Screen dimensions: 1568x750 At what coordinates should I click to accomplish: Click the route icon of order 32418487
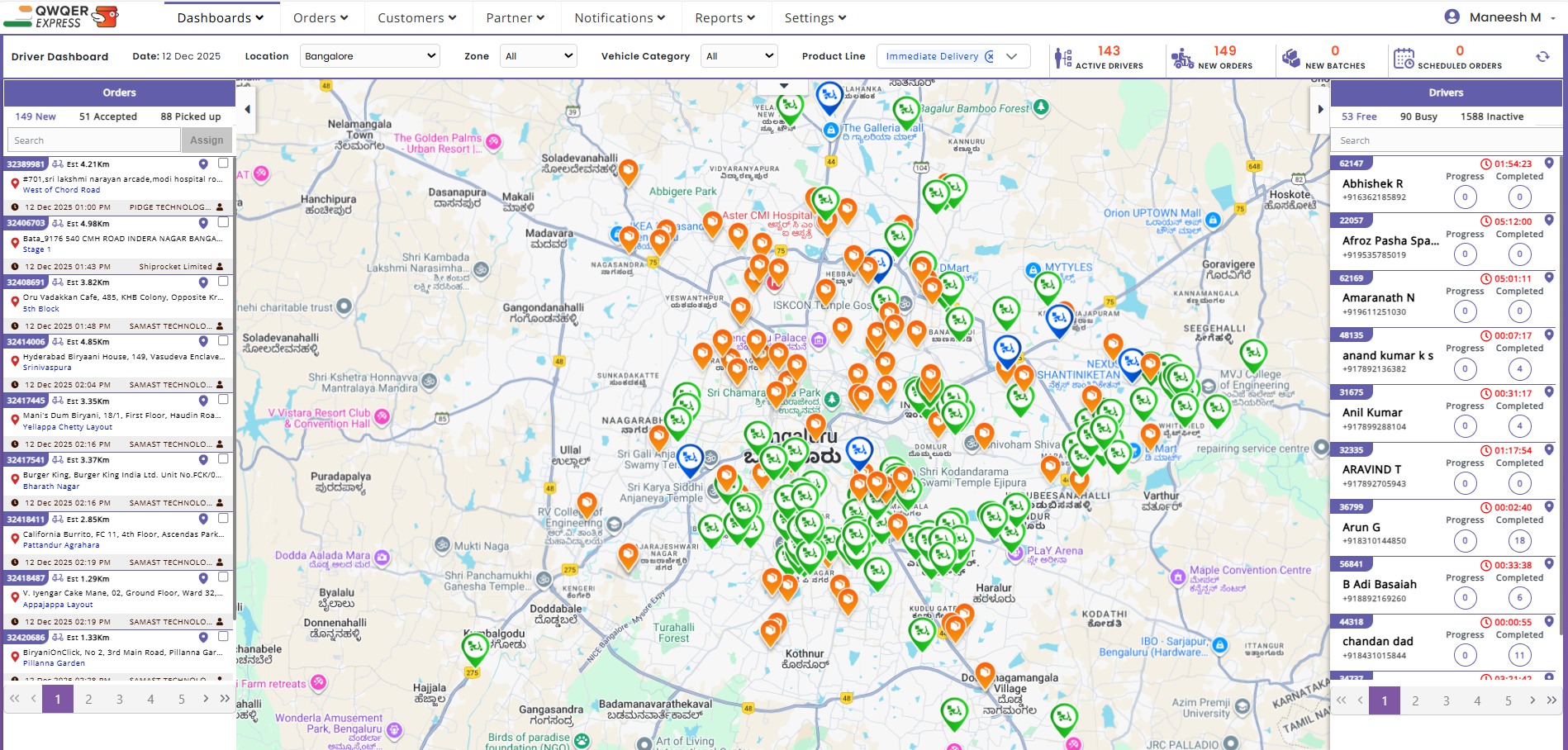click(58, 578)
